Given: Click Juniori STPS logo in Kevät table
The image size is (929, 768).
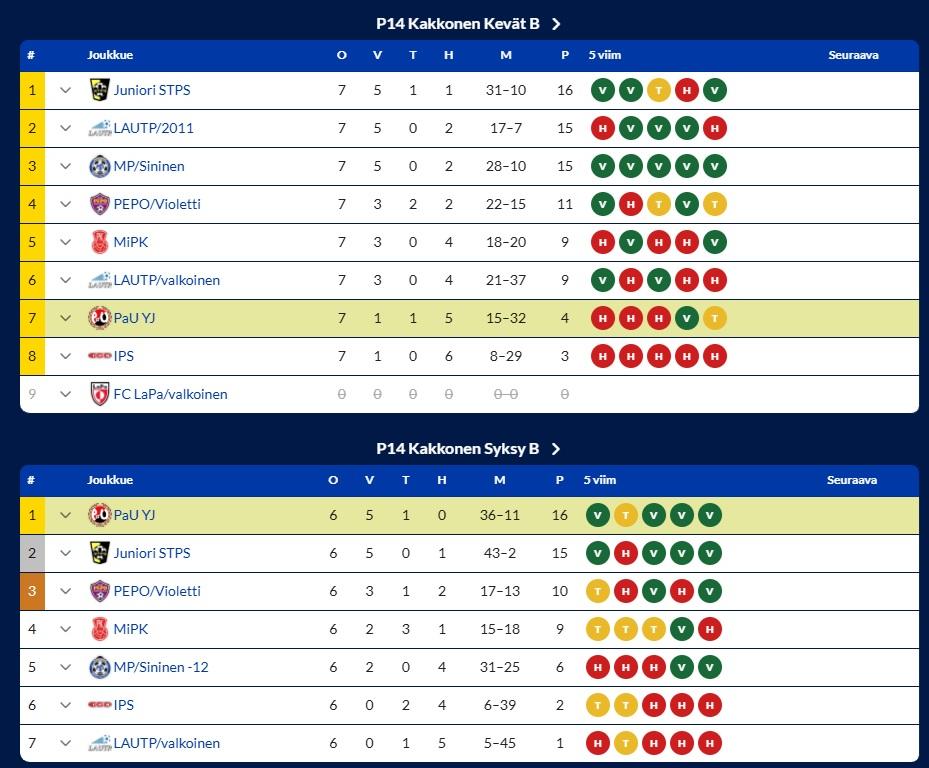Looking at the screenshot, I should pyautogui.click(x=99, y=90).
